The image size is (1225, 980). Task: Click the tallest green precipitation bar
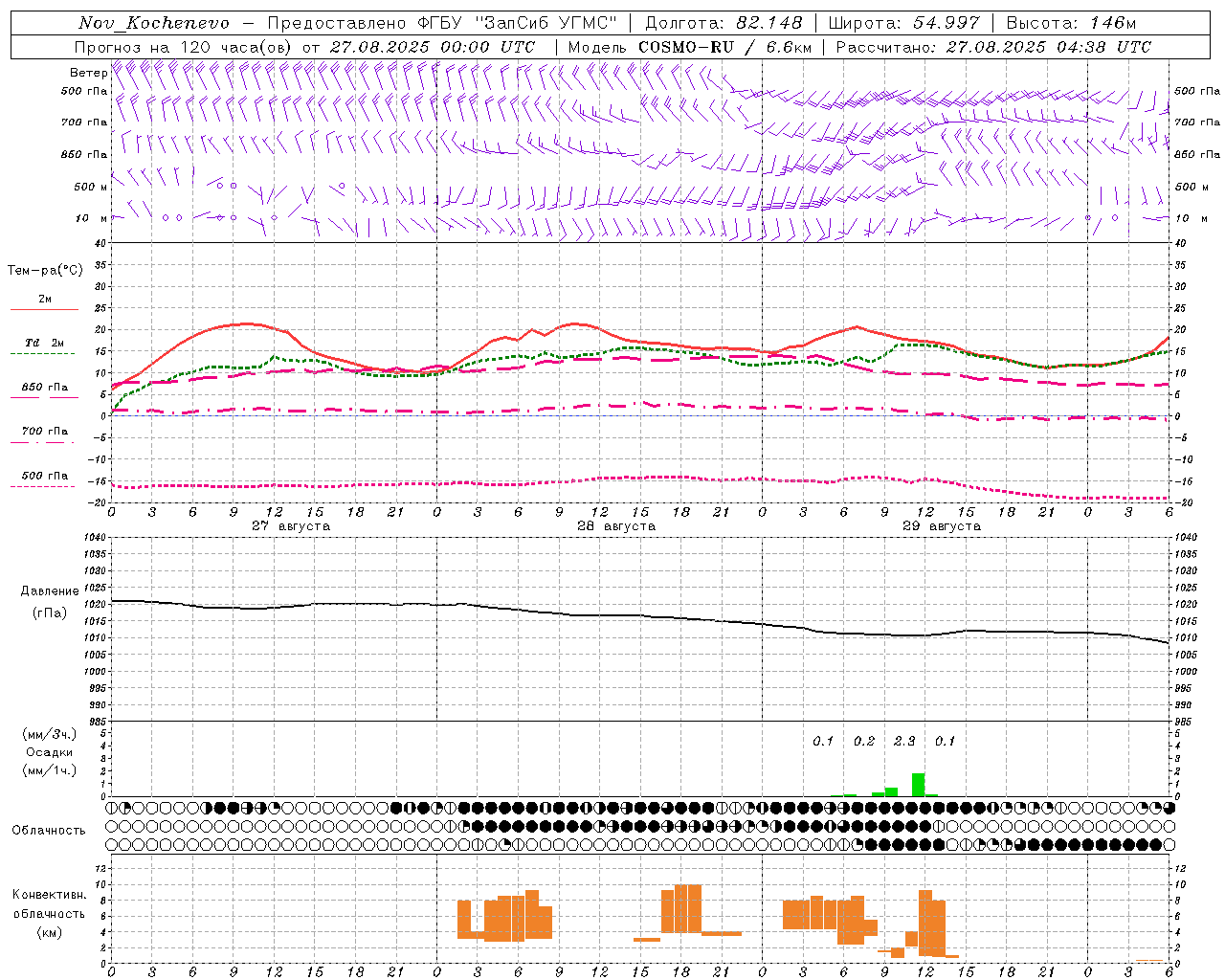click(918, 784)
